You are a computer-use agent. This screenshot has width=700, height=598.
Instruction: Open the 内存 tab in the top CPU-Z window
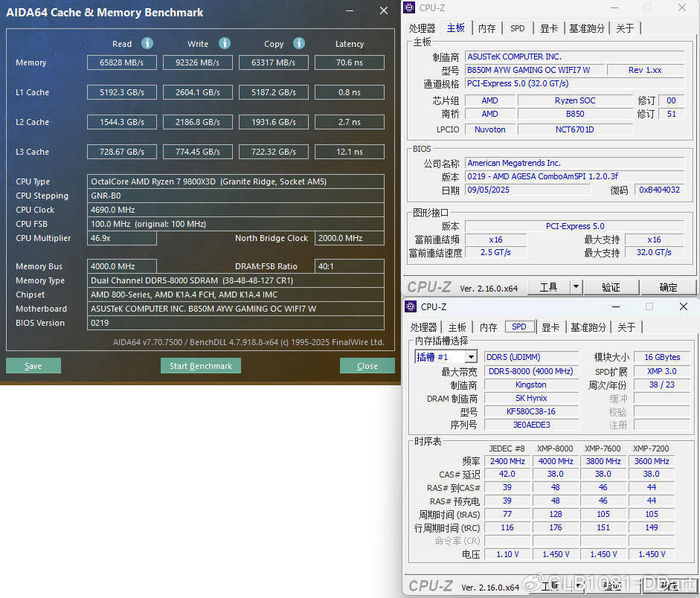[x=487, y=29]
